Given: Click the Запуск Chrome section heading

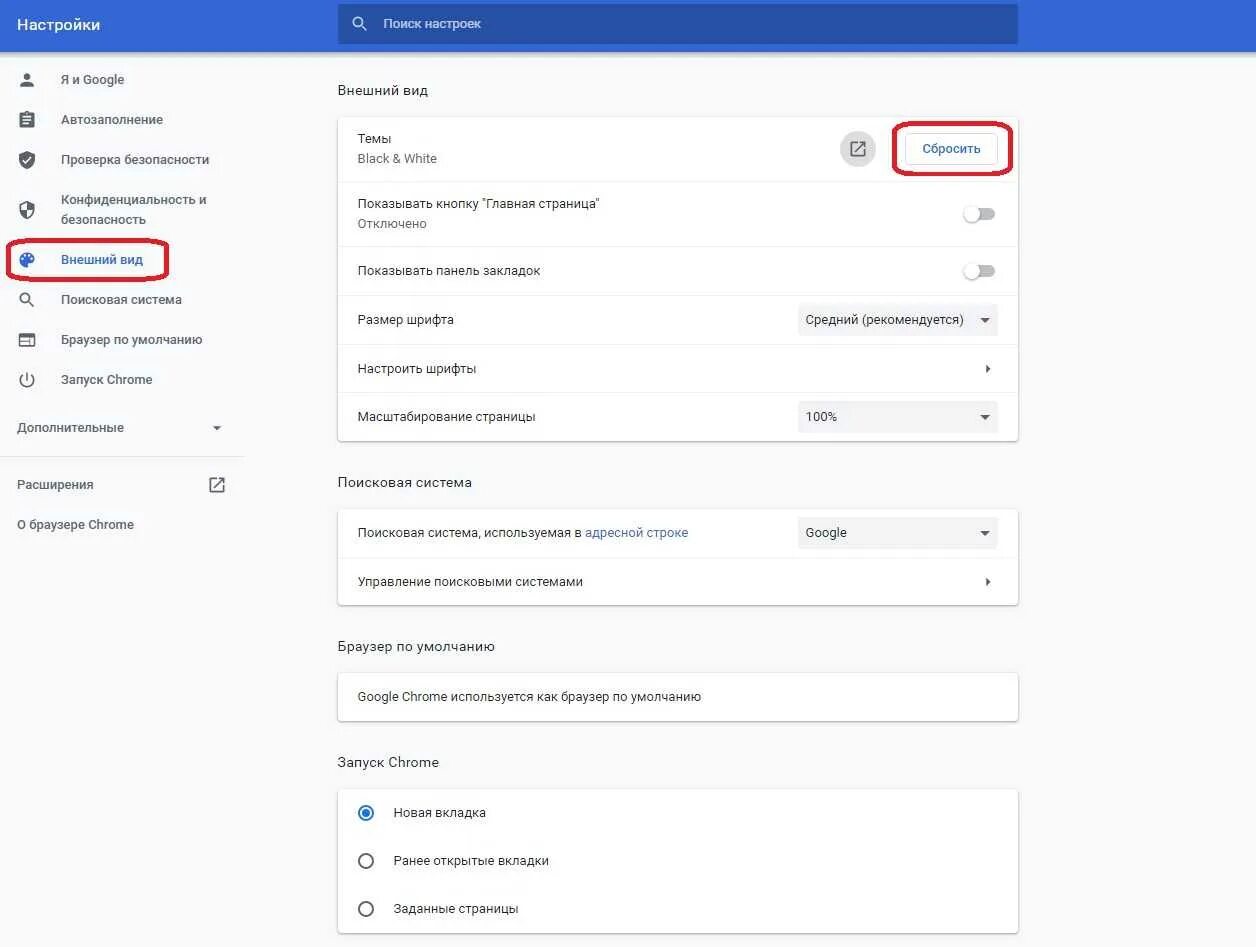Looking at the screenshot, I should click(x=388, y=763).
